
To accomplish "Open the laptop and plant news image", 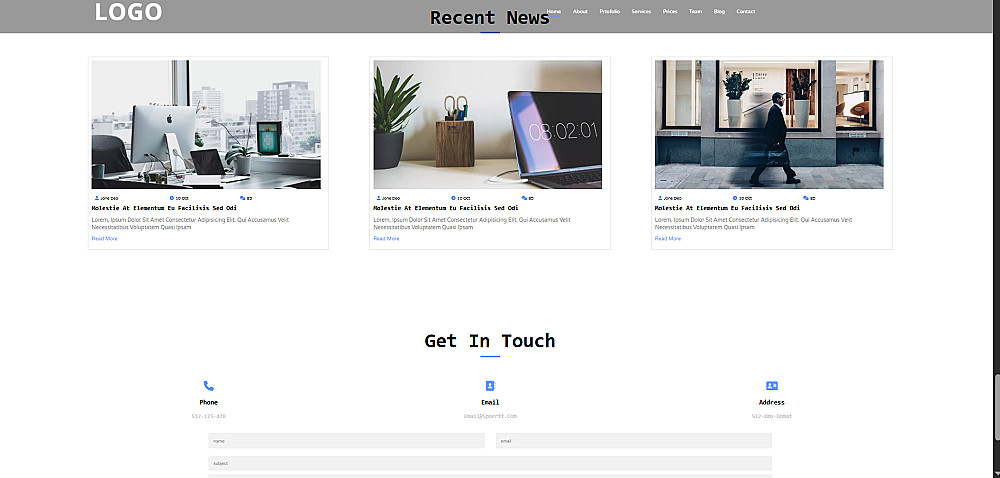I will pos(487,124).
